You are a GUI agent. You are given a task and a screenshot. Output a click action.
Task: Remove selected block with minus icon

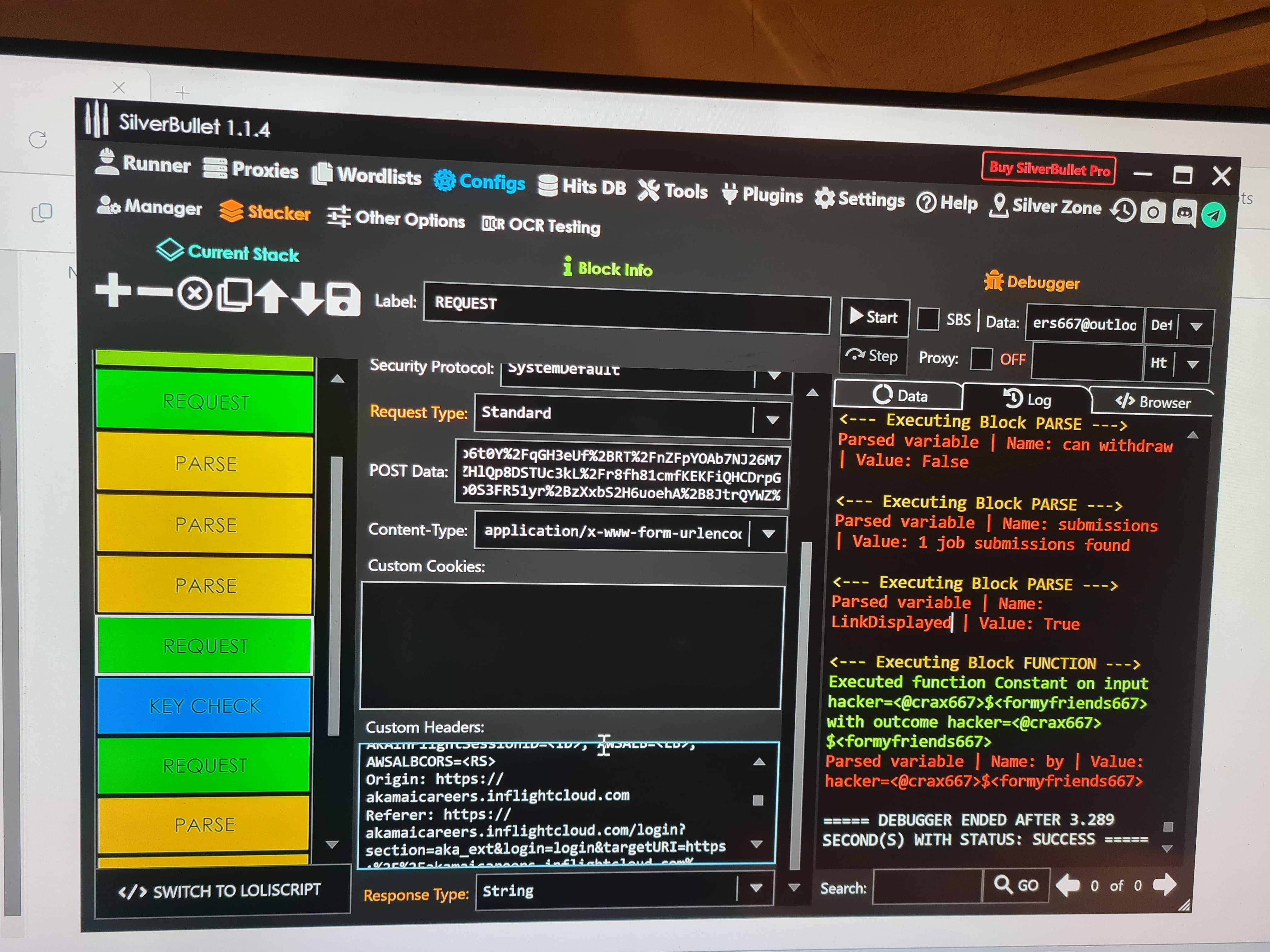(155, 293)
